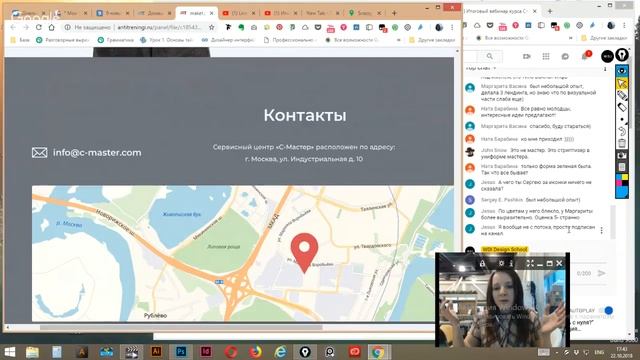This screenshot has width=640, height=360.
Task: Click the Контакты heading
Action: (305, 115)
